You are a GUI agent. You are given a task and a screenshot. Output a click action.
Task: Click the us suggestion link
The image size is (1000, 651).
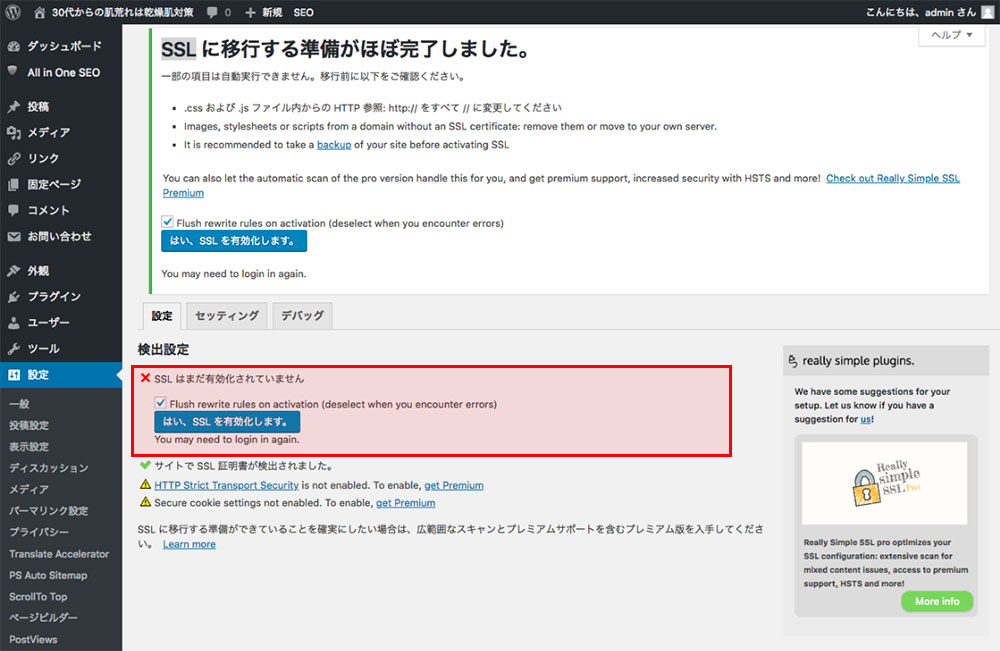point(865,419)
